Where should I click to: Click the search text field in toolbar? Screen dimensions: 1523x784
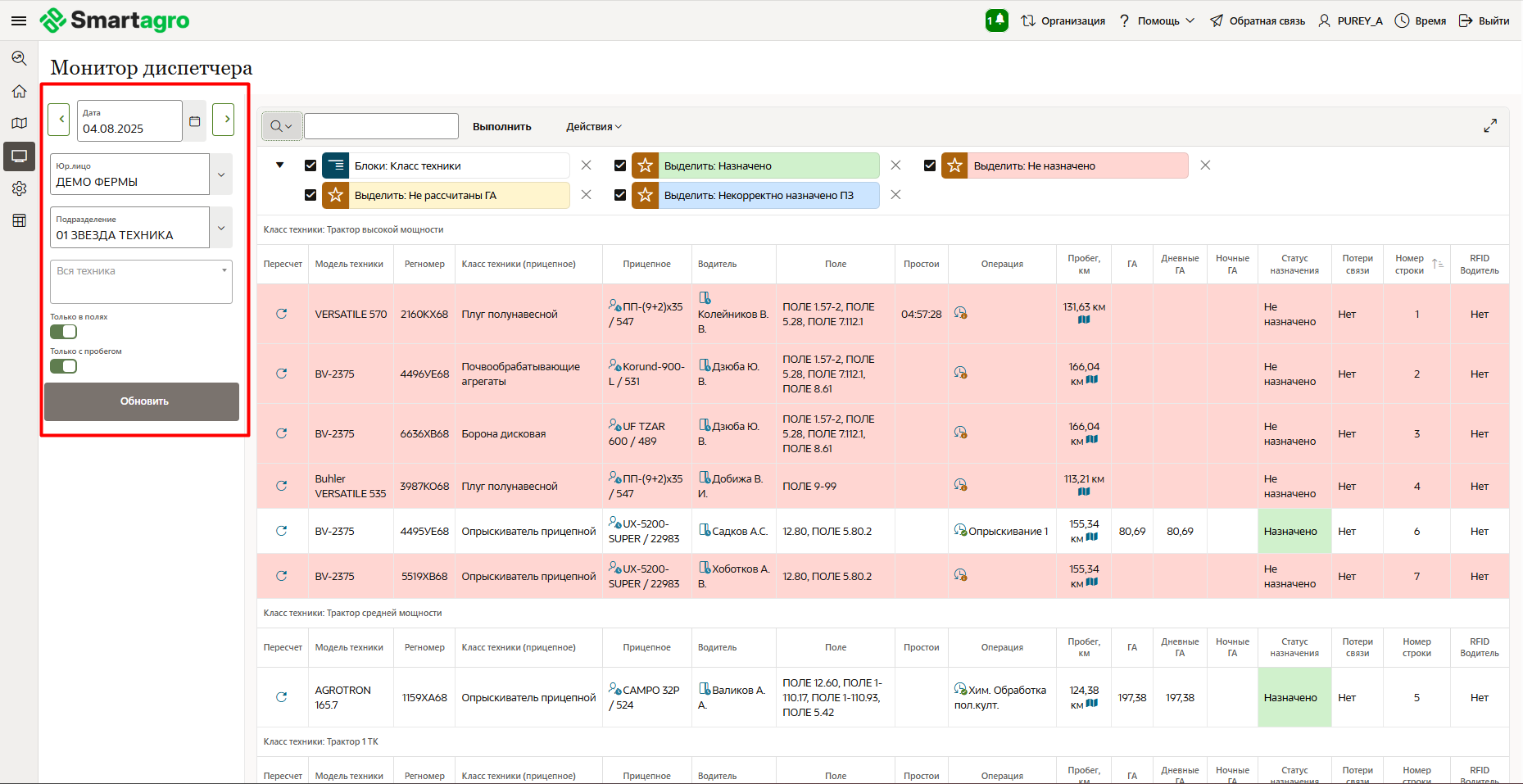click(x=381, y=126)
